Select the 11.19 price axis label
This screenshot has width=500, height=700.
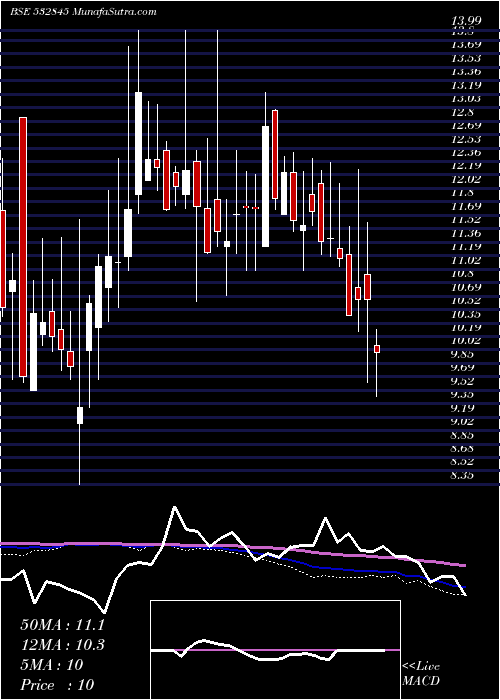click(465, 246)
